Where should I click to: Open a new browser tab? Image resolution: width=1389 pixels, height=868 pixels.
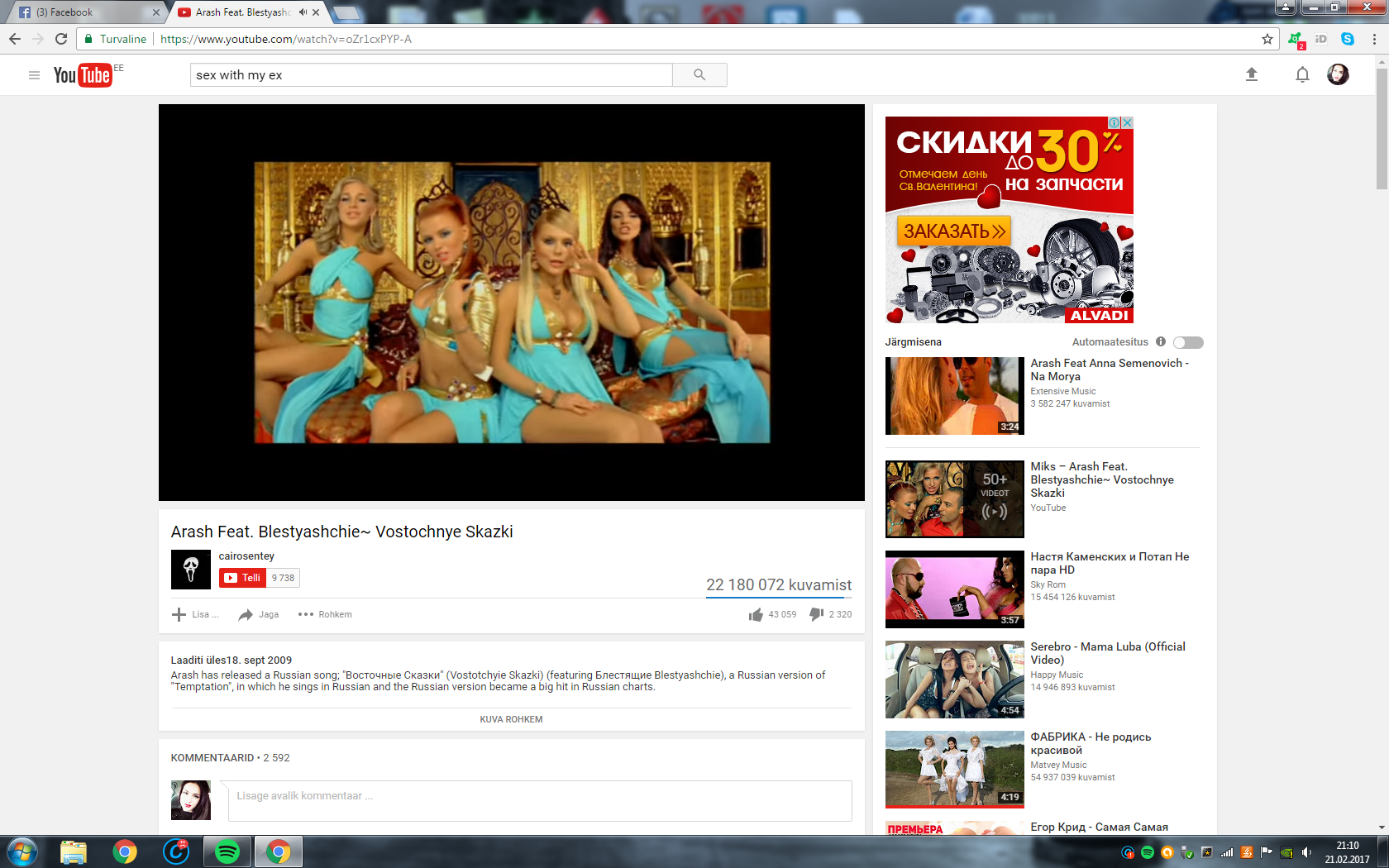(346, 12)
